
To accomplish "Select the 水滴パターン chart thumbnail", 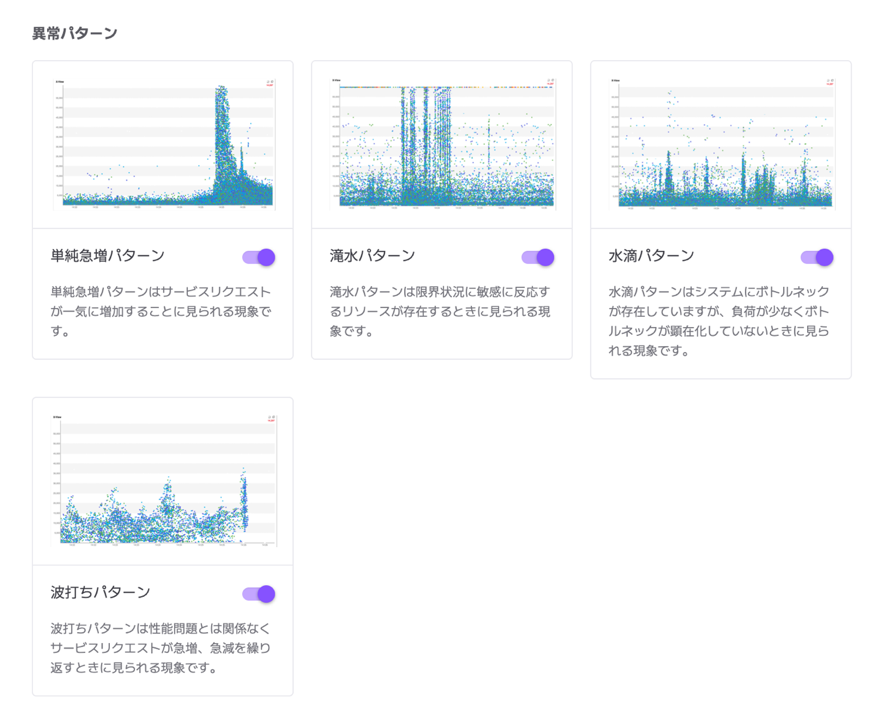I will (721, 144).
